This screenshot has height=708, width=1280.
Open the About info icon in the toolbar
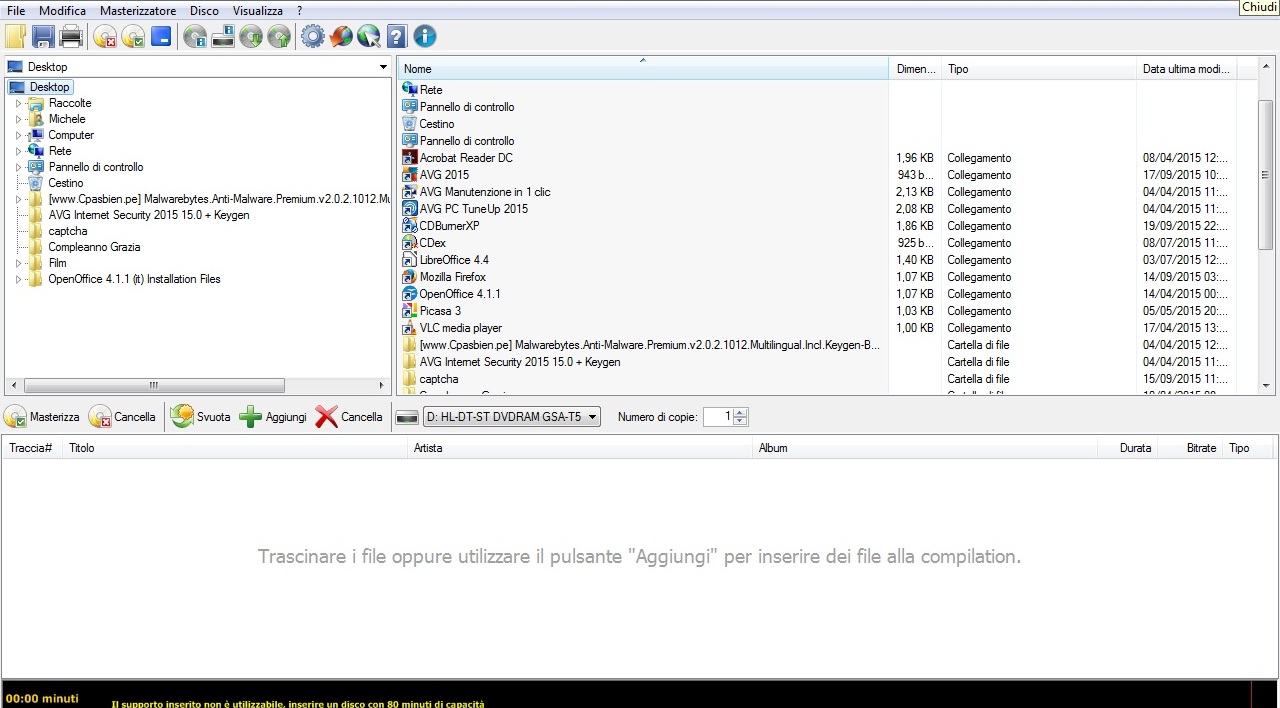[425, 37]
